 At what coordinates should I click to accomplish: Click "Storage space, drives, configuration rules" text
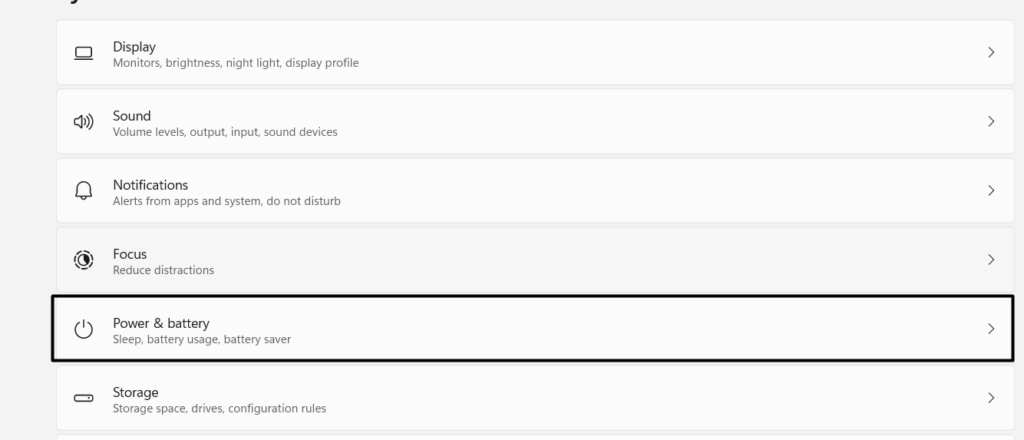tap(219, 409)
